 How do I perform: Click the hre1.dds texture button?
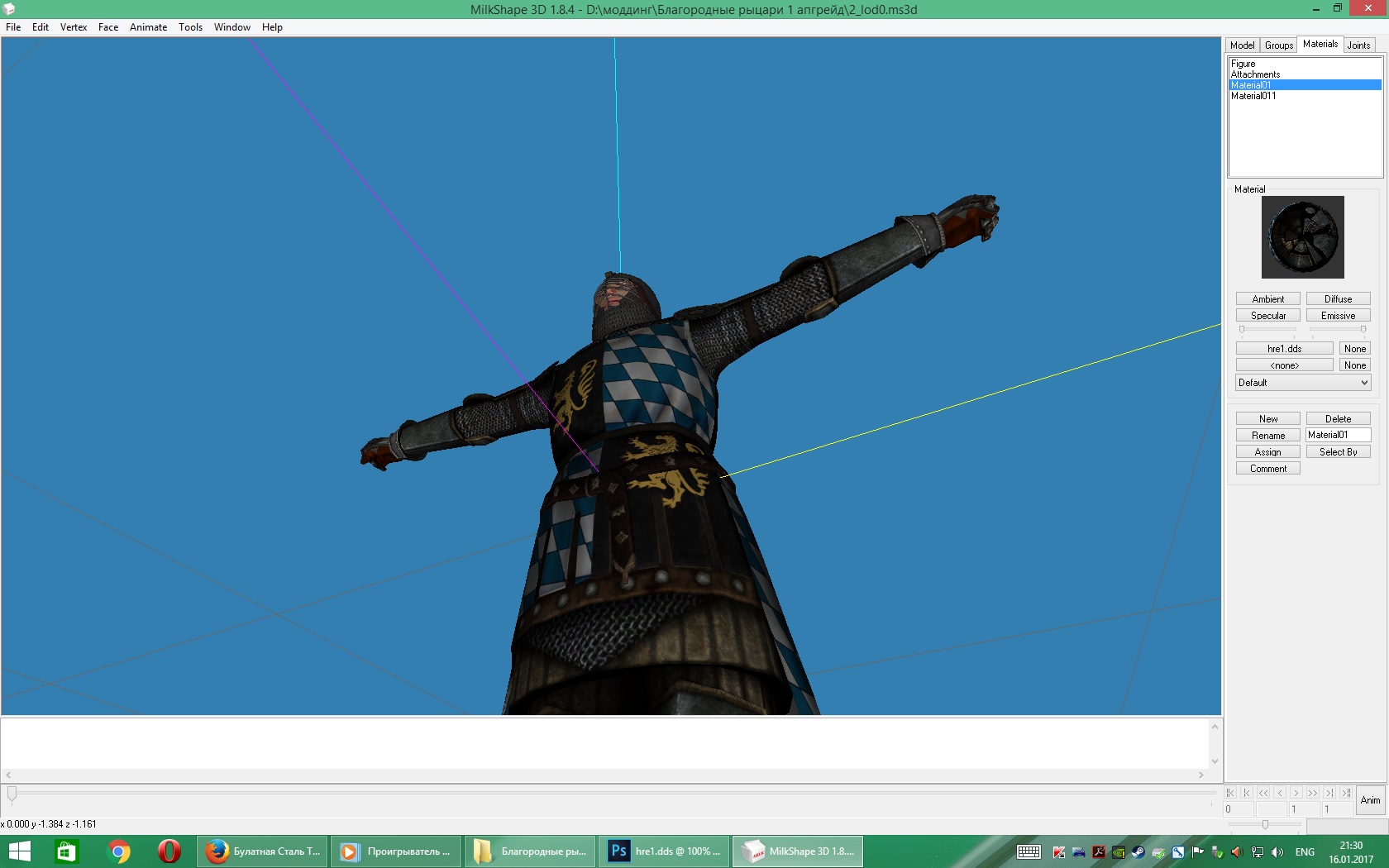click(x=1285, y=348)
